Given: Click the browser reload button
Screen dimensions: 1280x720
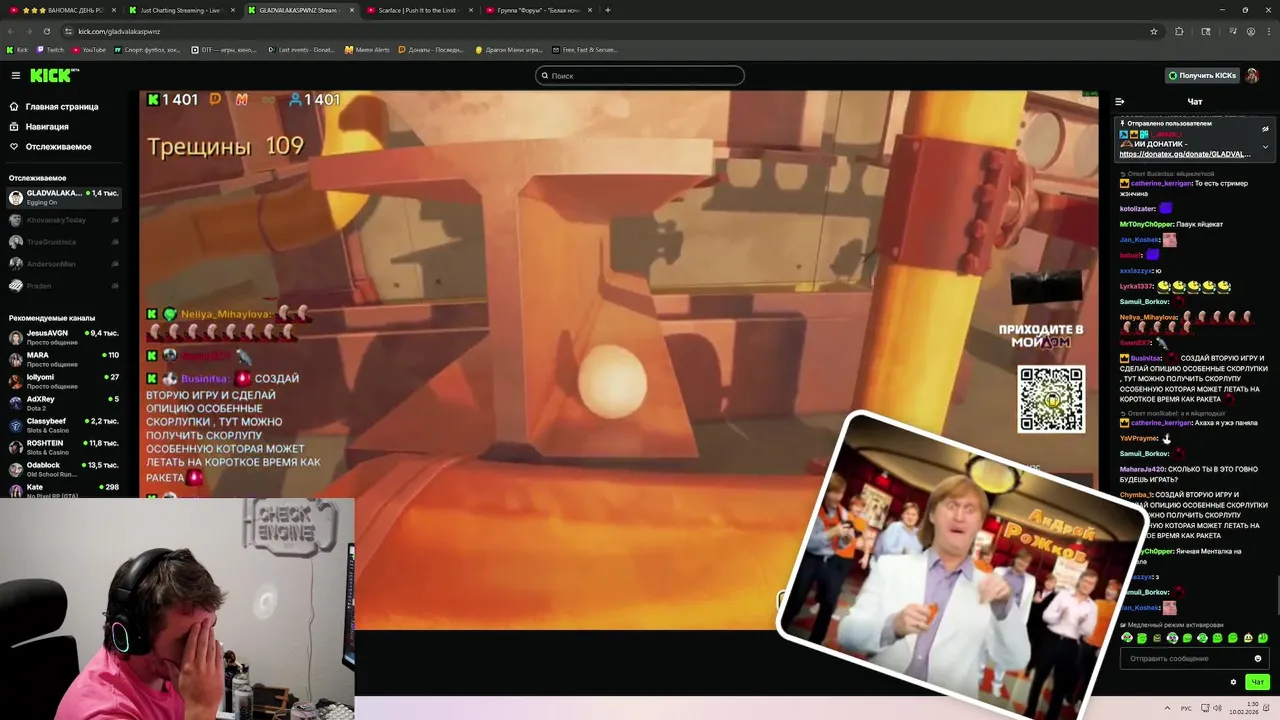Looking at the screenshot, I should coord(46,31).
